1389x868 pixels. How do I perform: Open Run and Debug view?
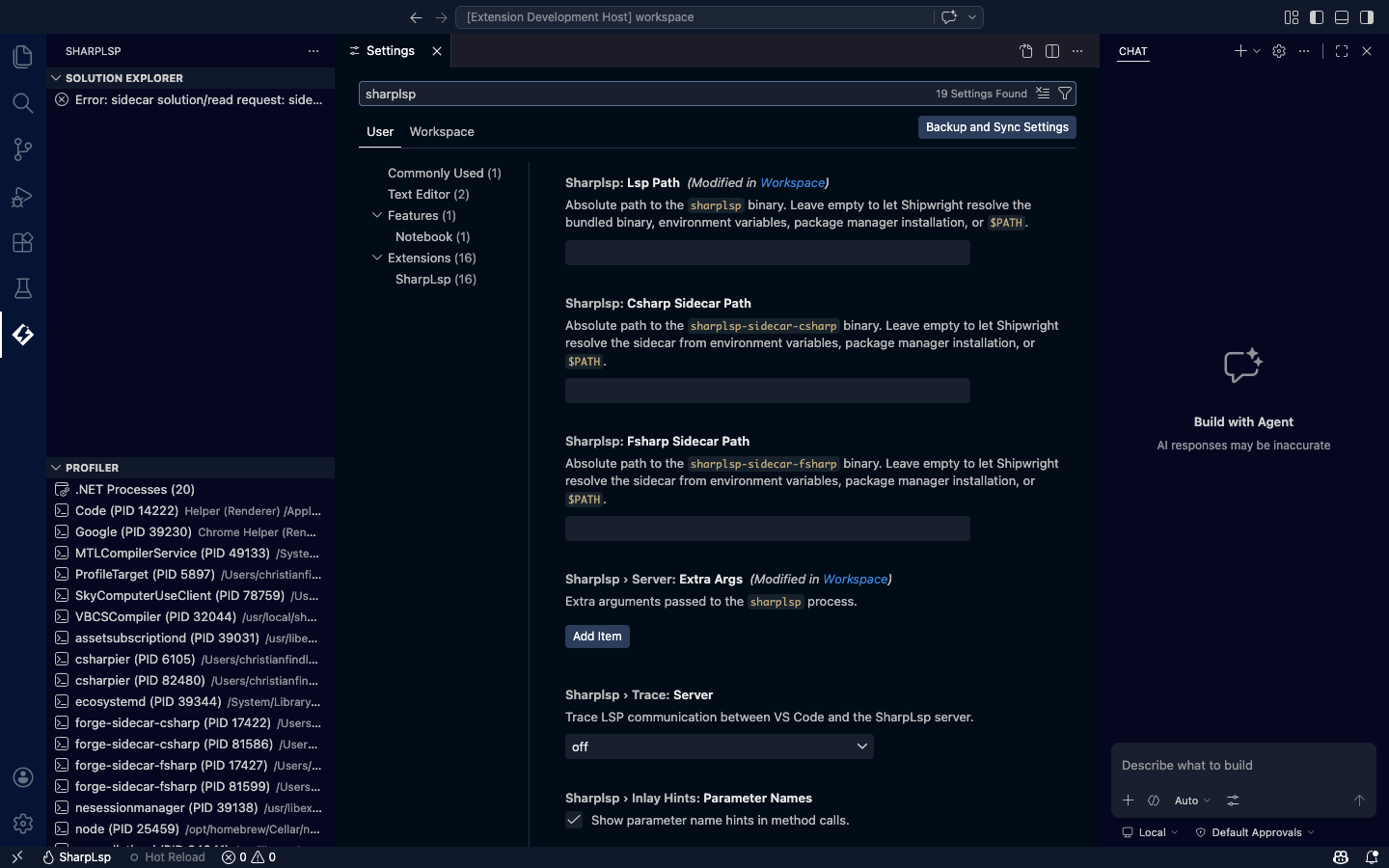coord(23,196)
